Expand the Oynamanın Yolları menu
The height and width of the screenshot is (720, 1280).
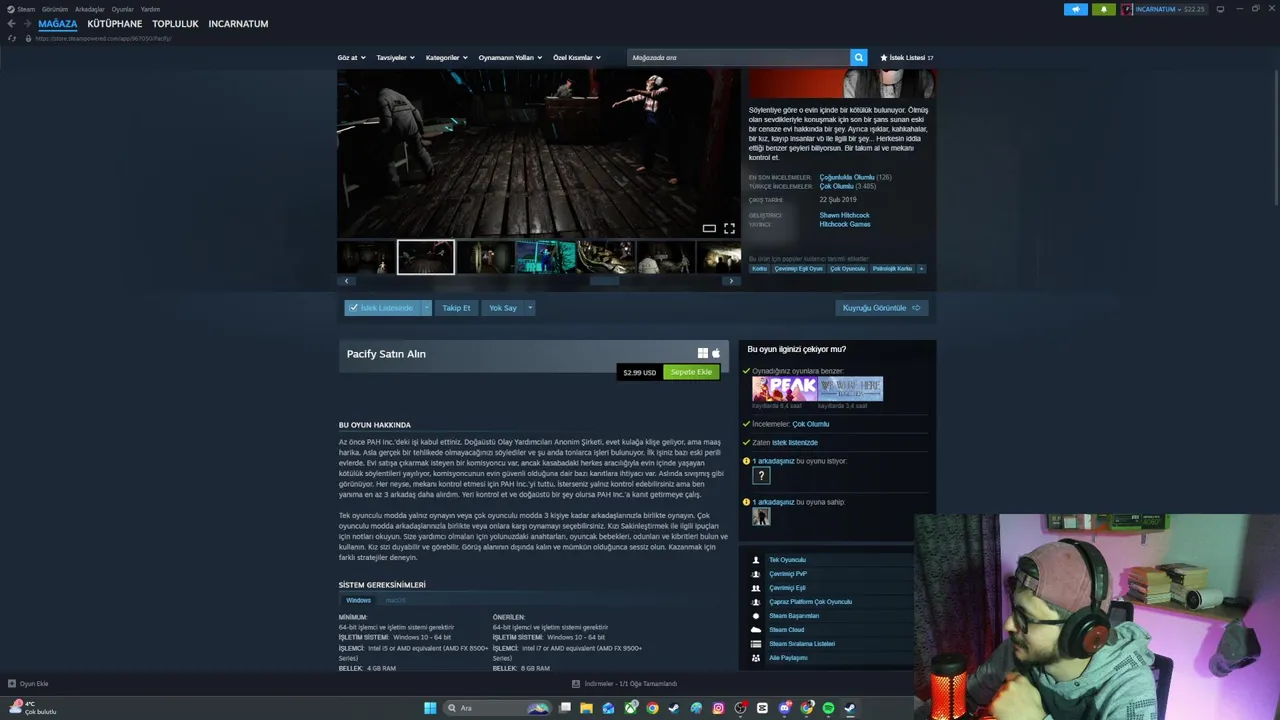pos(510,58)
